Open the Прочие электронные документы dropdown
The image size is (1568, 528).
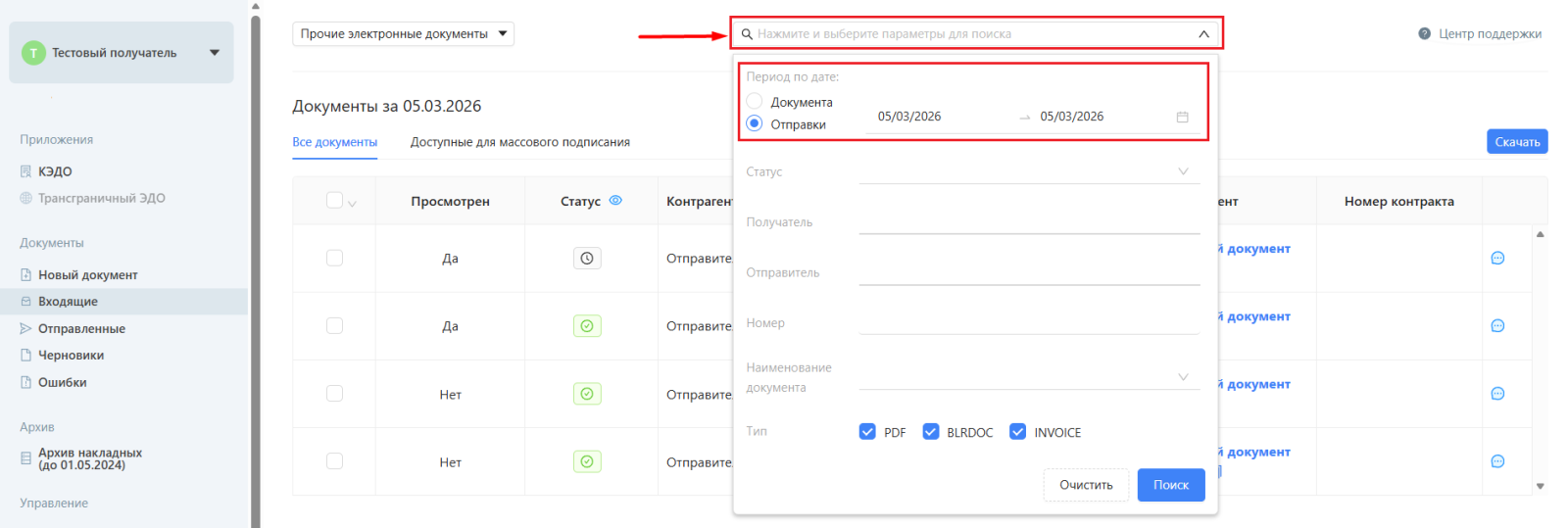pos(403,34)
